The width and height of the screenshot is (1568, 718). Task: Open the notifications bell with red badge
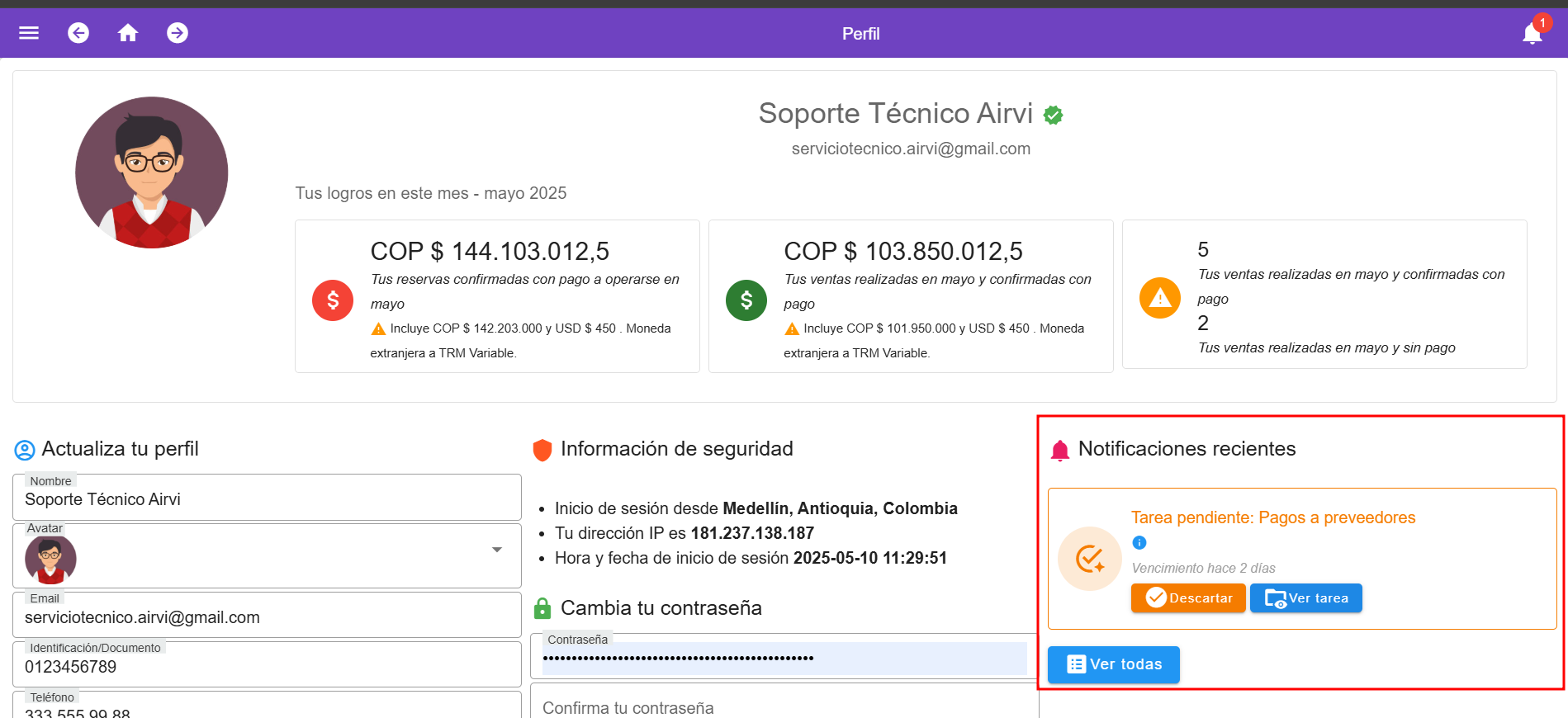(x=1532, y=33)
